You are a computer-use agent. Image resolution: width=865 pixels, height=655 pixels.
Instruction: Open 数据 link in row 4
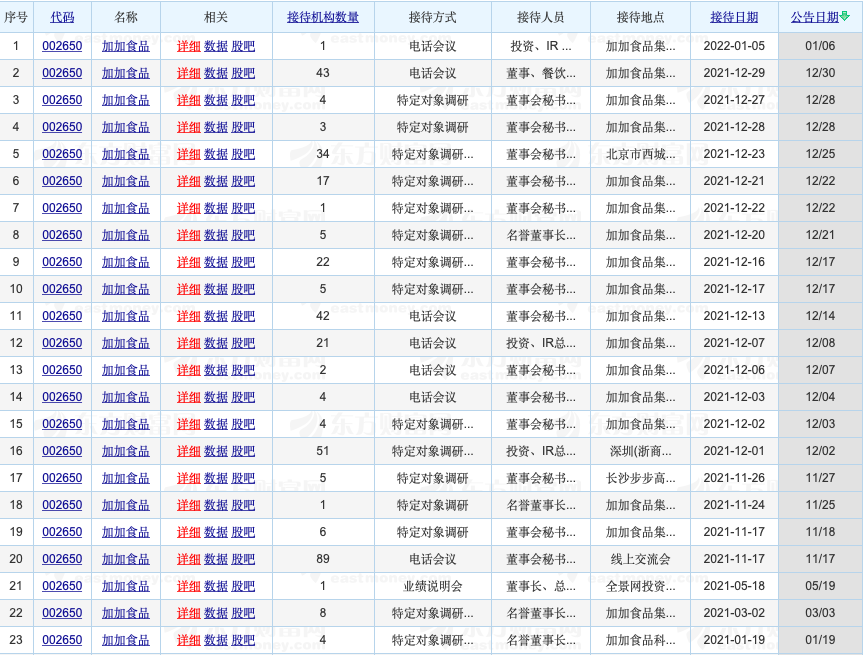pos(216,127)
